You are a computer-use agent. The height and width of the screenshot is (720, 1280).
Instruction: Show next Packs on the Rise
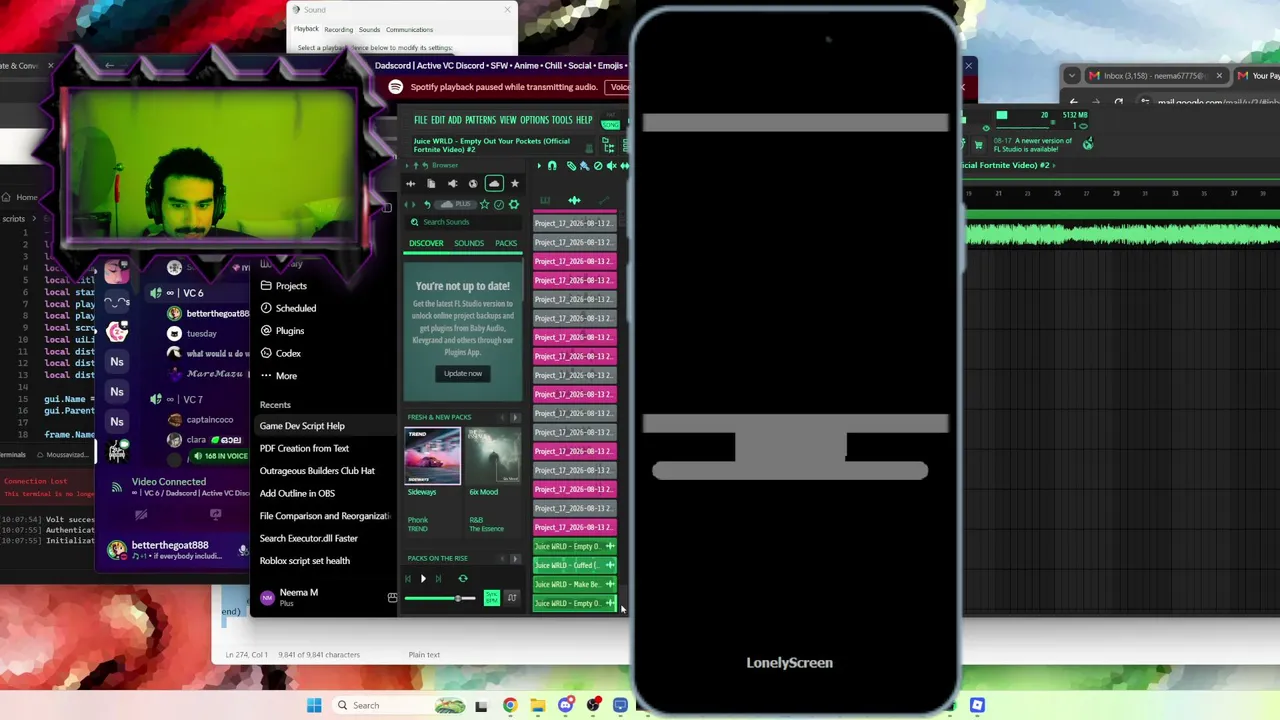515,558
